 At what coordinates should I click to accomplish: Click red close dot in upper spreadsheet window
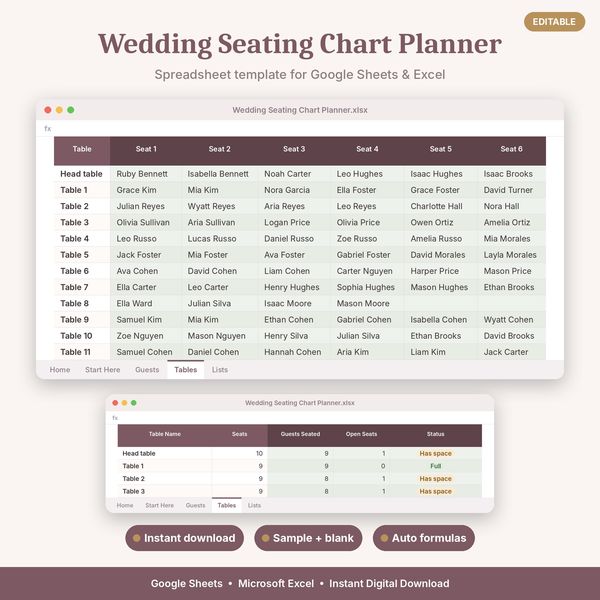click(48, 110)
